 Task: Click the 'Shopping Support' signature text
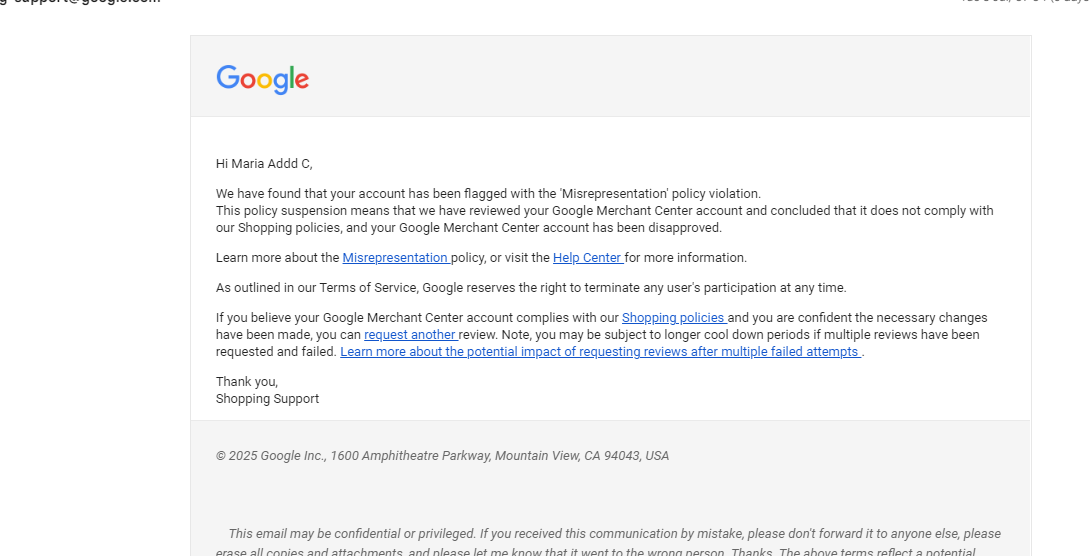click(268, 399)
